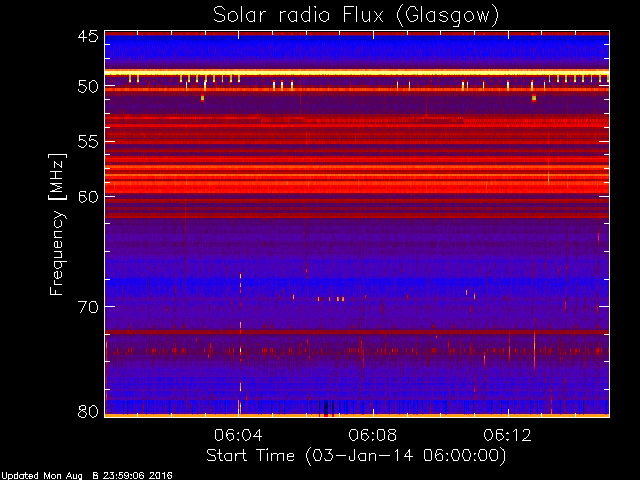Click the plot title 'Solar radio Flux (Glasgow)'
This screenshot has width=640, height=480.
click(356, 15)
